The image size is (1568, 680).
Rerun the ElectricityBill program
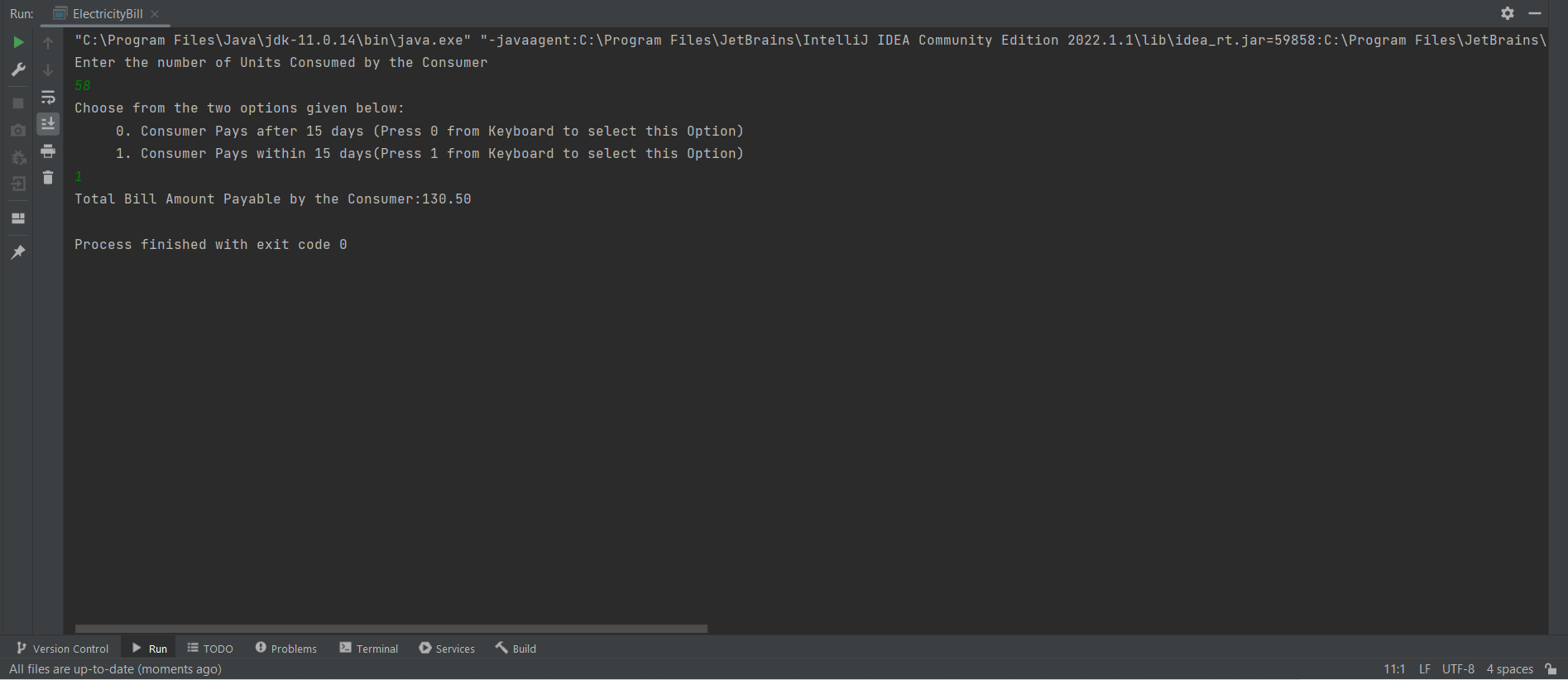(x=18, y=41)
